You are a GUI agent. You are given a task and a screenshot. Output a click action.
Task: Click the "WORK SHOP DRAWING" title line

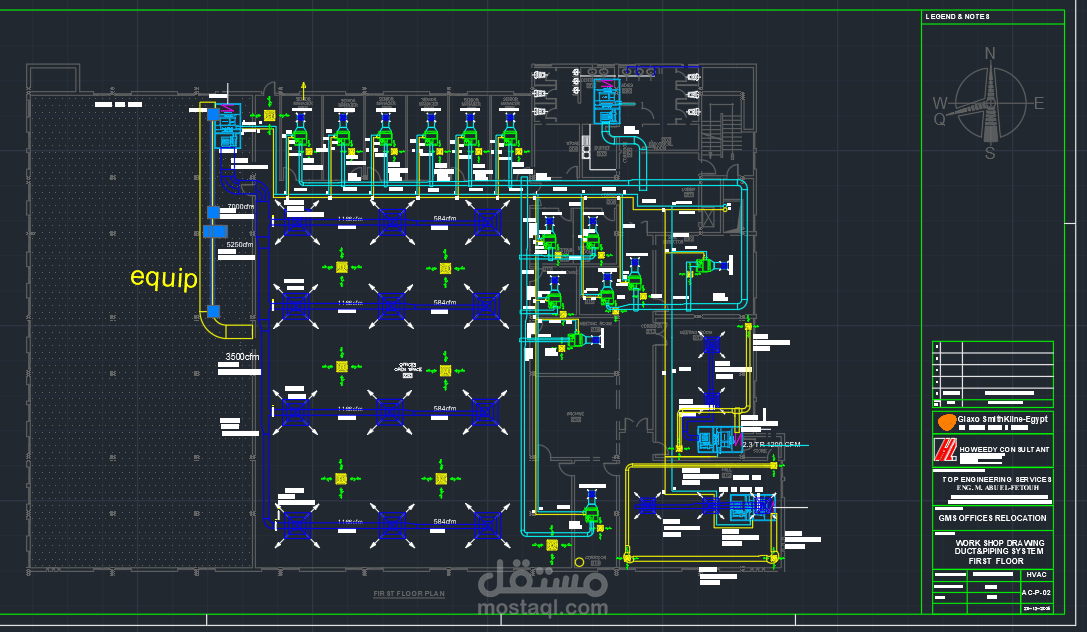tap(1000, 543)
